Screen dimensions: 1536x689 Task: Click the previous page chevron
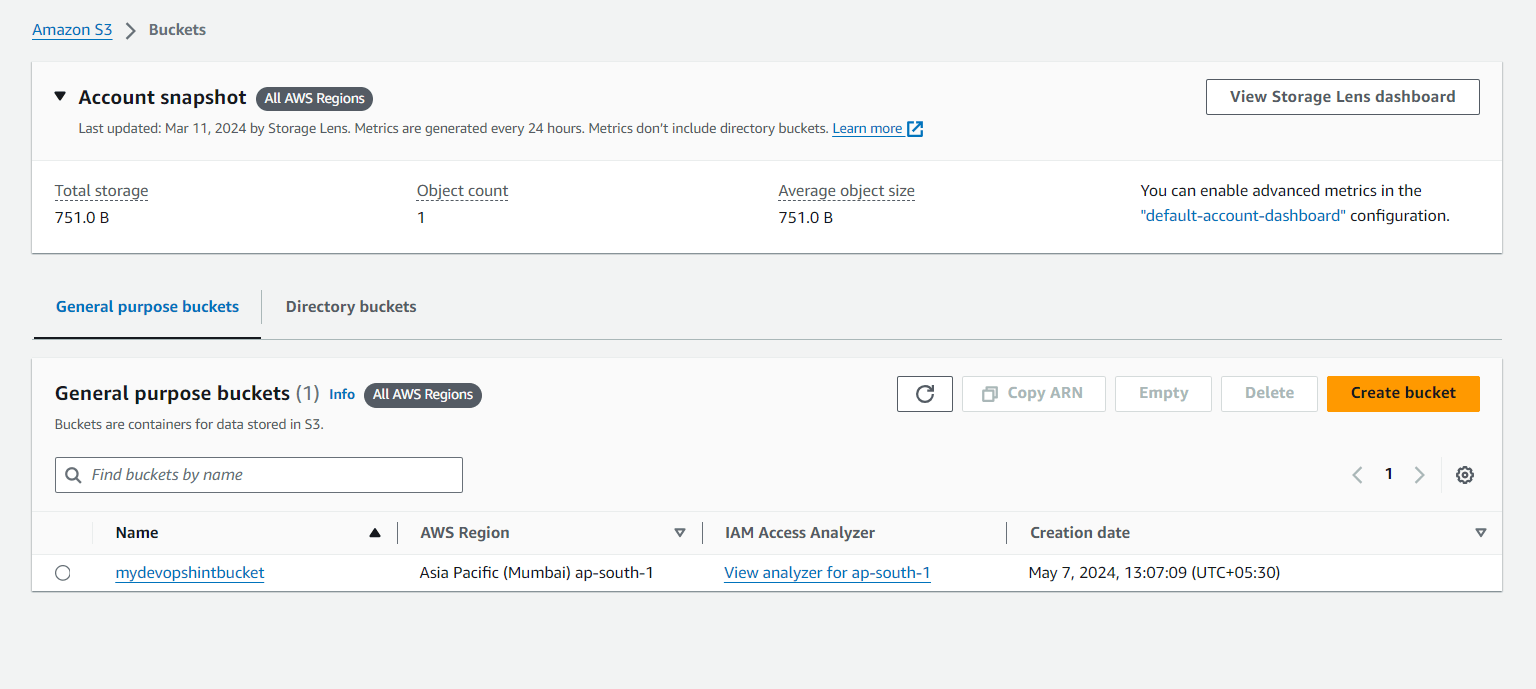pos(1357,474)
